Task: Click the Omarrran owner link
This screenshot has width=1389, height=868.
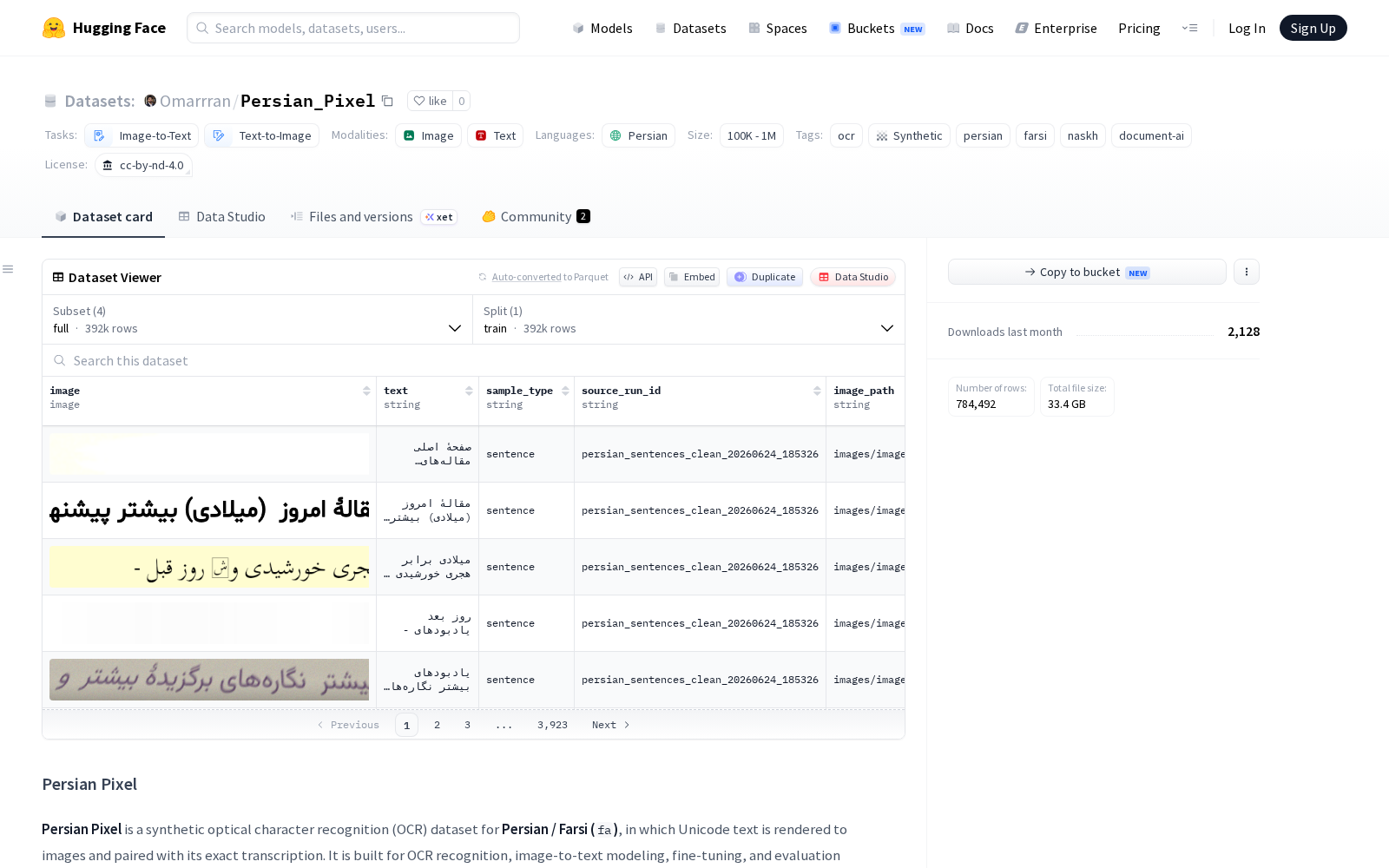Action: pyautogui.click(x=195, y=101)
